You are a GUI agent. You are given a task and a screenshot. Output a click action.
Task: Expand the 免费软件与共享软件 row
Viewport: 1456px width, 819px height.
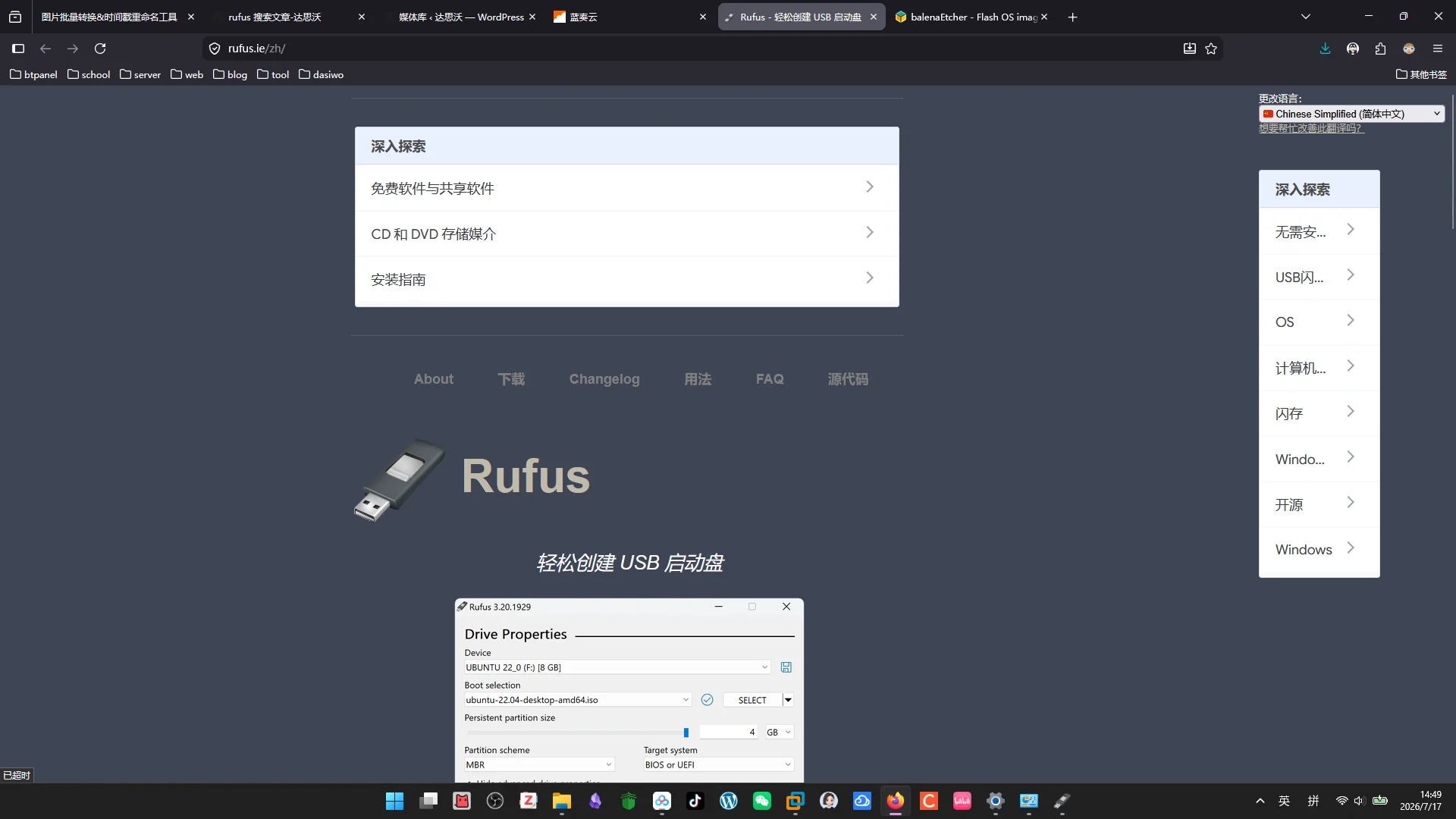[626, 188]
